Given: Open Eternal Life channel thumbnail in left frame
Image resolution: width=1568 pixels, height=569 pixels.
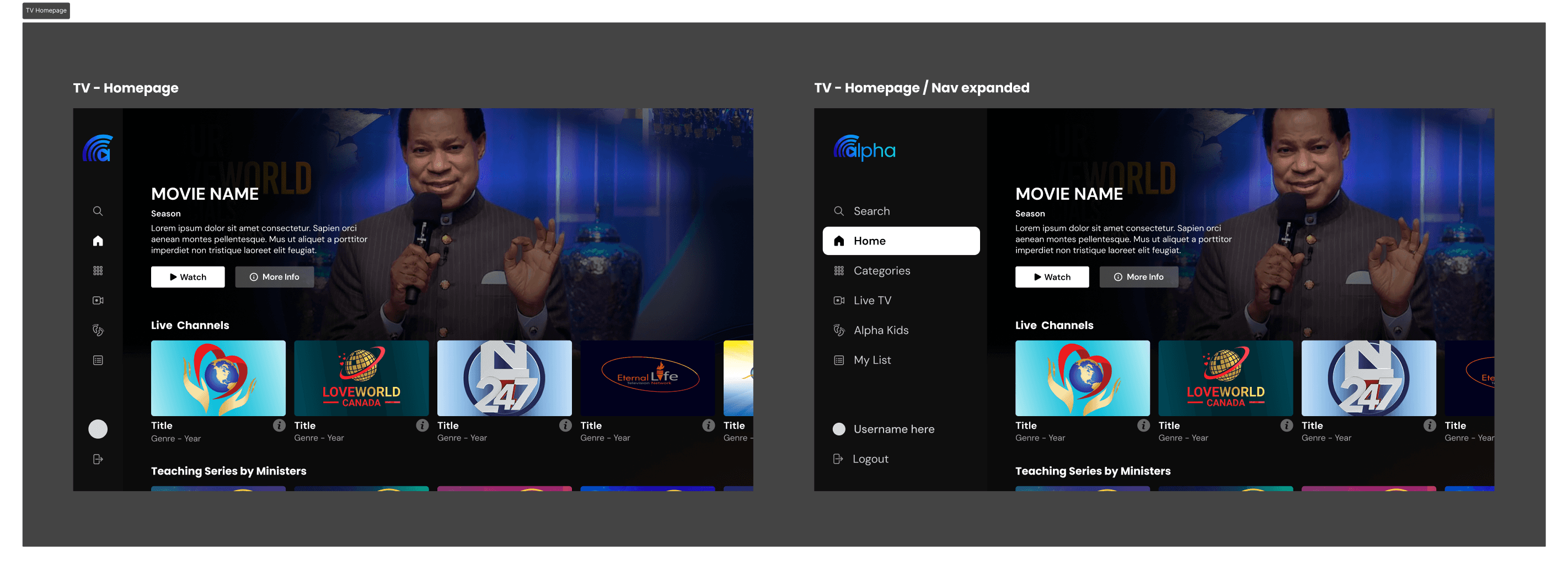Looking at the screenshot, I should coord(647,377).
